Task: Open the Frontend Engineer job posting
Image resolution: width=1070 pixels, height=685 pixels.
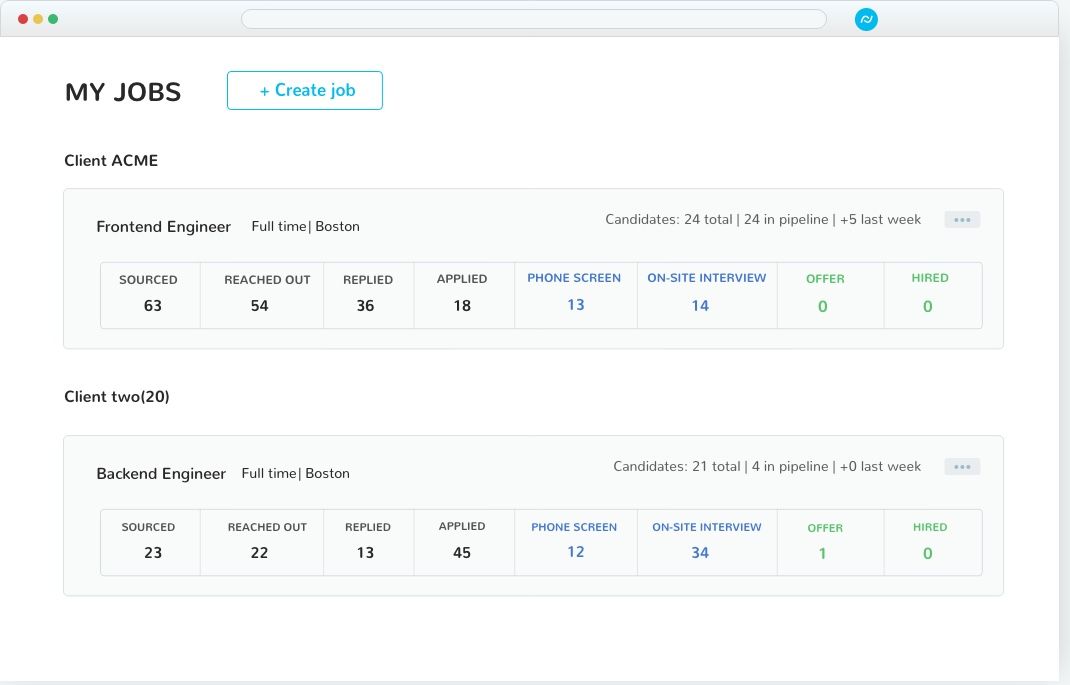Action: point(163,227)
